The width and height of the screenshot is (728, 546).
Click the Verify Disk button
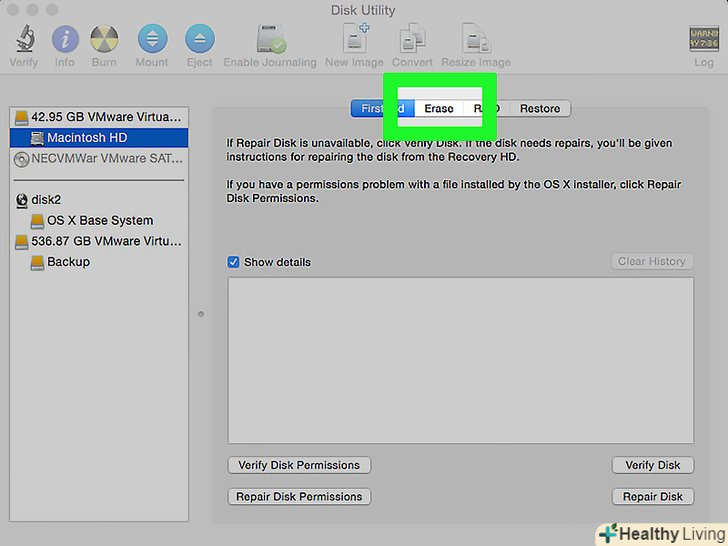click(652, 465)
